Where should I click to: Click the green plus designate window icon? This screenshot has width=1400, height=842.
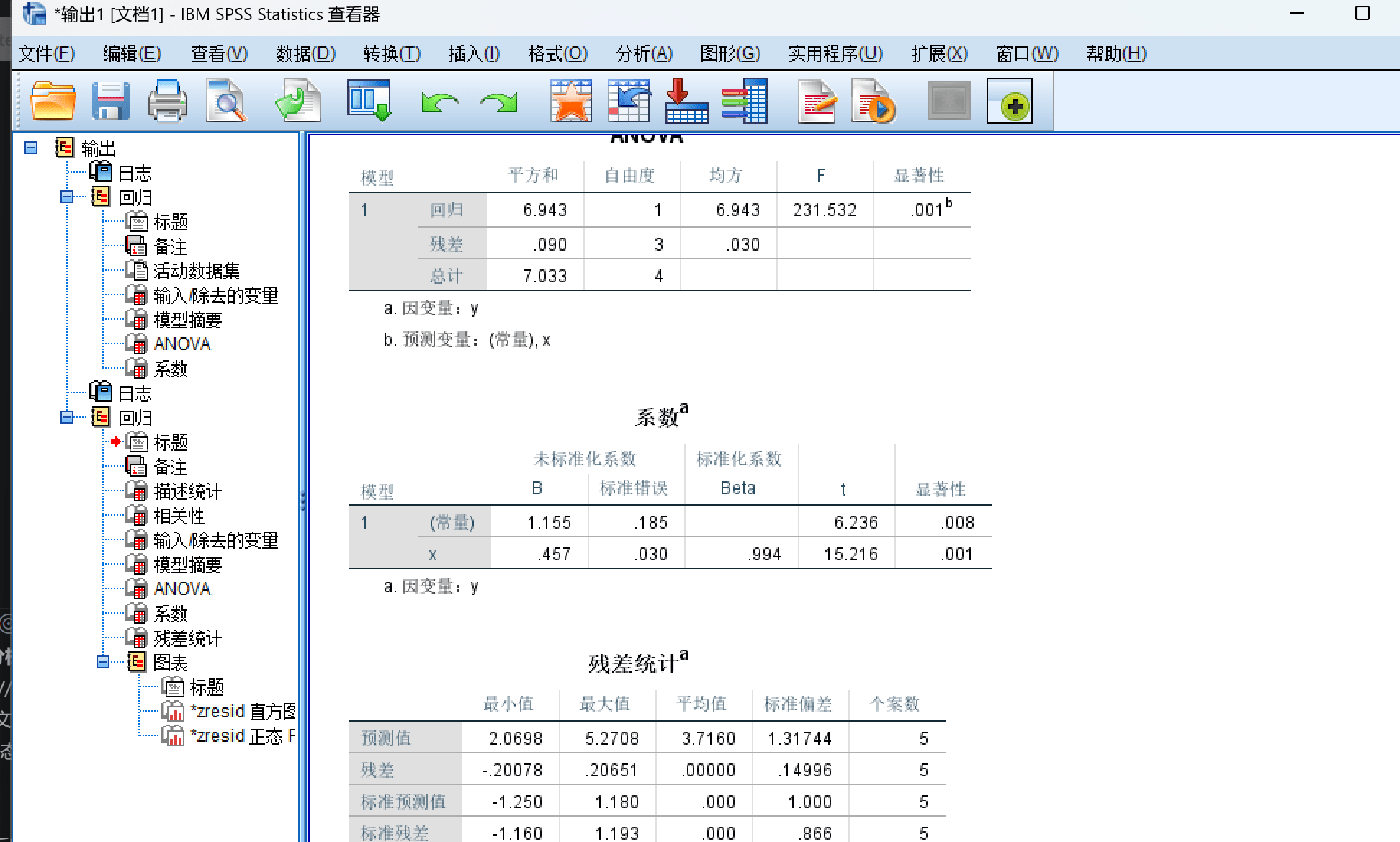(1009, 102)
